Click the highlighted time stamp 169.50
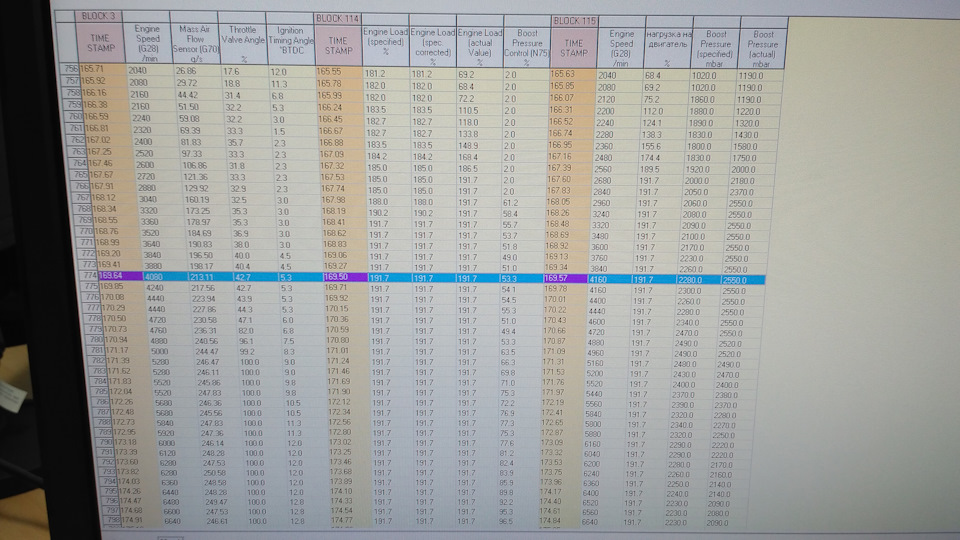 pos(336,277)
